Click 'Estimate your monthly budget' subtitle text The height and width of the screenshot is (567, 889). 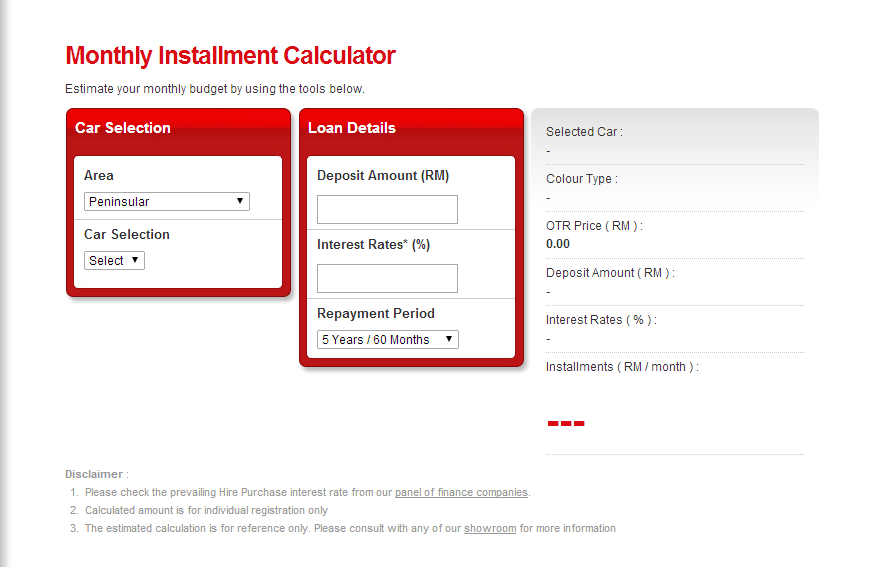(214, 88)
